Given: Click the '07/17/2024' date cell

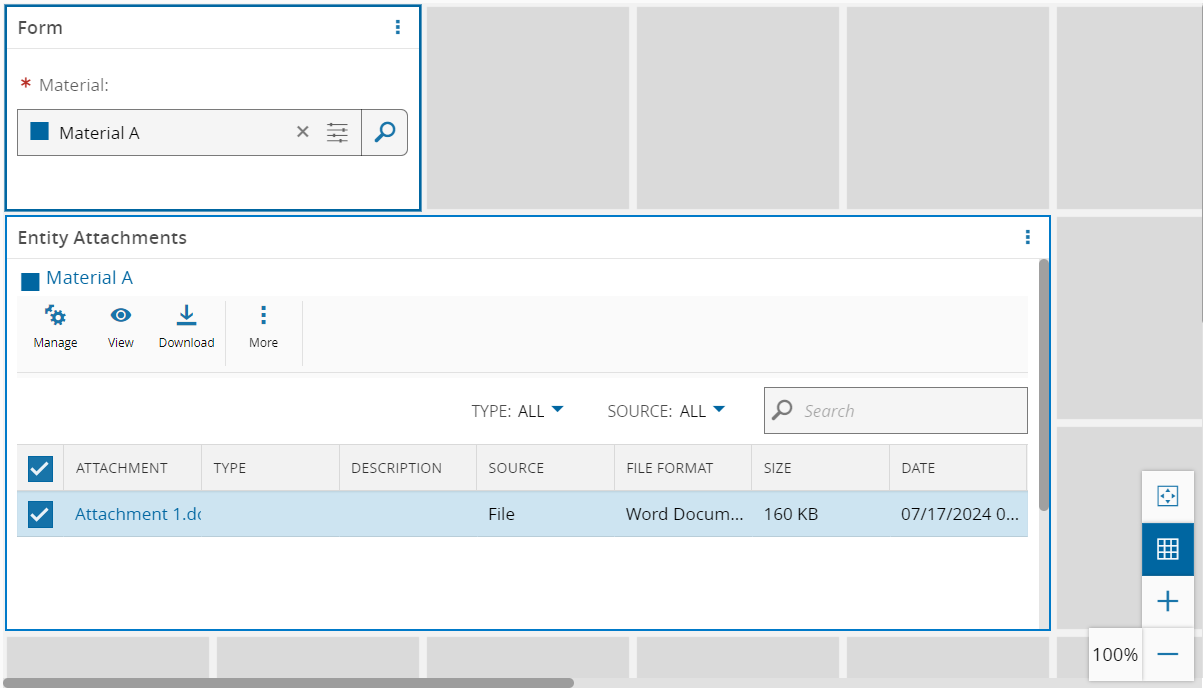Looking at the screenshot, I should click(x=958, y=514).
